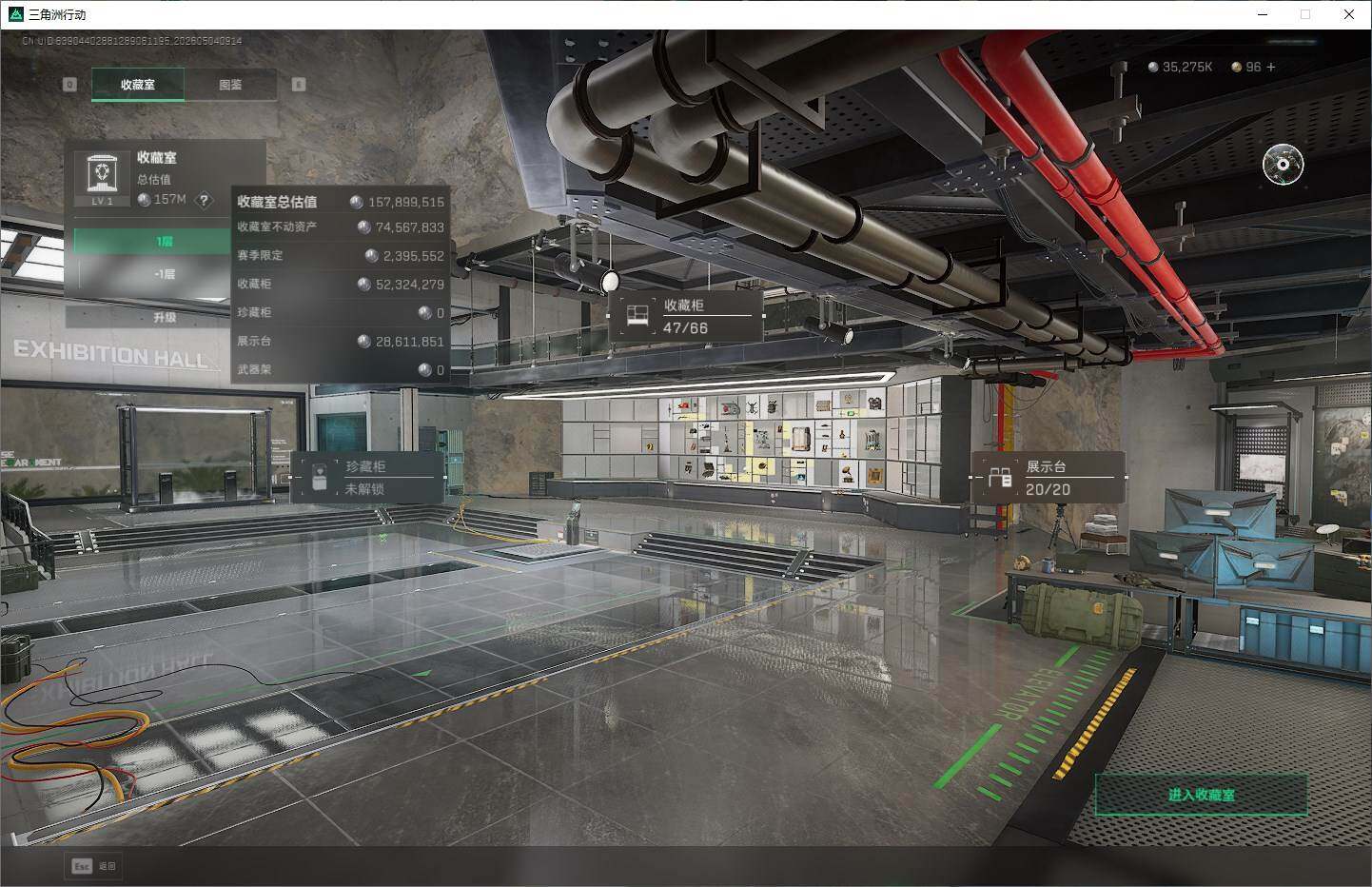The height and width of the screenshot is (887, 1372).
Task: Click the coin icon in 武器架 row
Action: 424,370
